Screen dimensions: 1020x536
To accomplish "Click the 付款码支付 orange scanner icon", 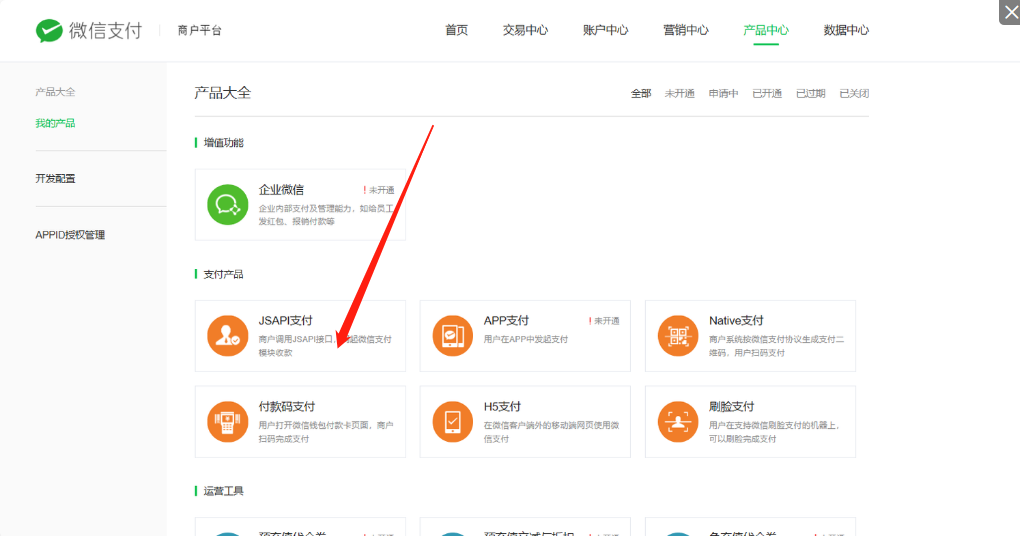I will click(x=228, y=422).
